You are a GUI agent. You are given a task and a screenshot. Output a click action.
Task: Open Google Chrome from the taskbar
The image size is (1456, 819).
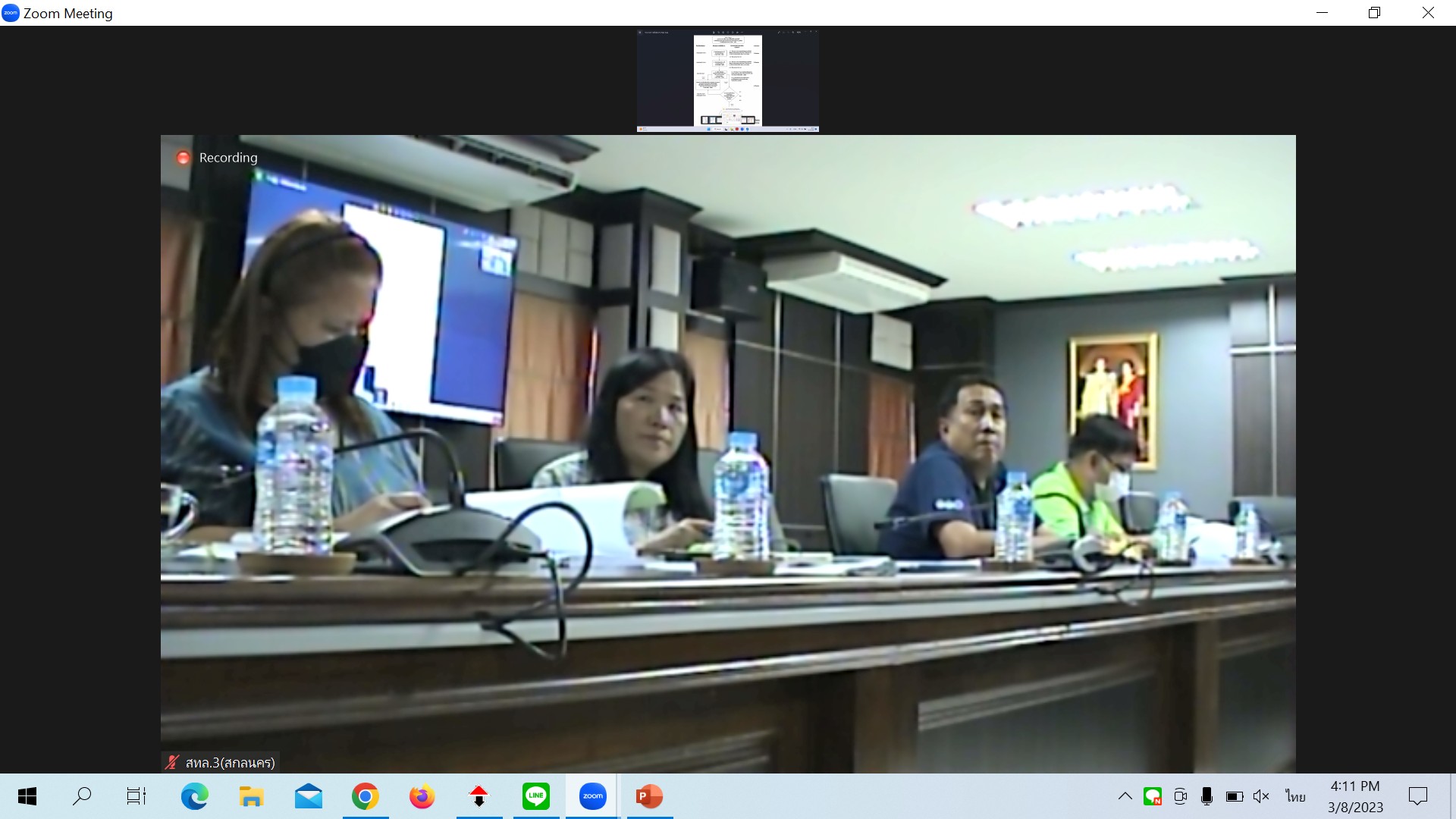coord(365,796)
